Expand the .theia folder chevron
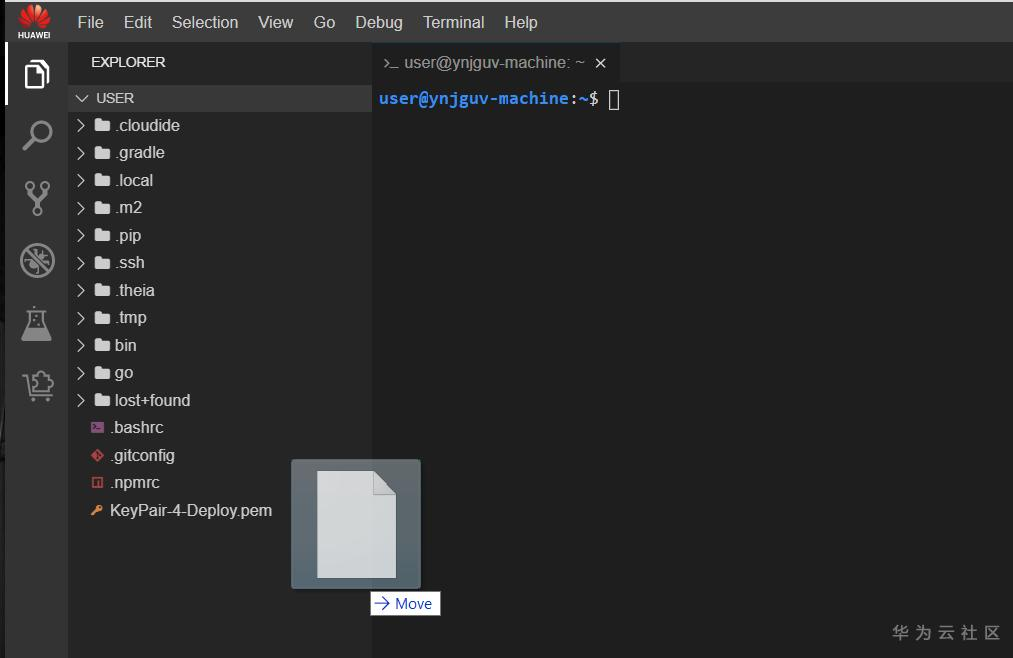Viewport: 1013px width, 658px height. (x=81, y=290)
